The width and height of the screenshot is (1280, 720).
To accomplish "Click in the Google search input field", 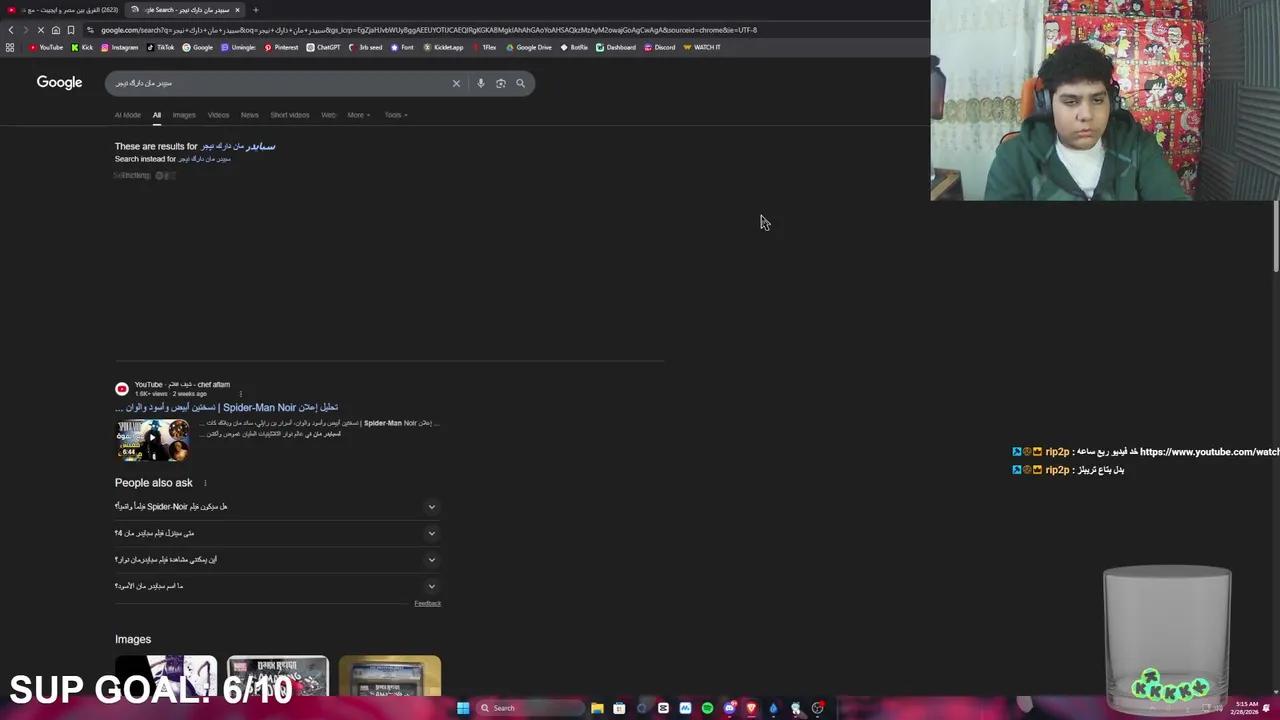I will tap(280, 83).
